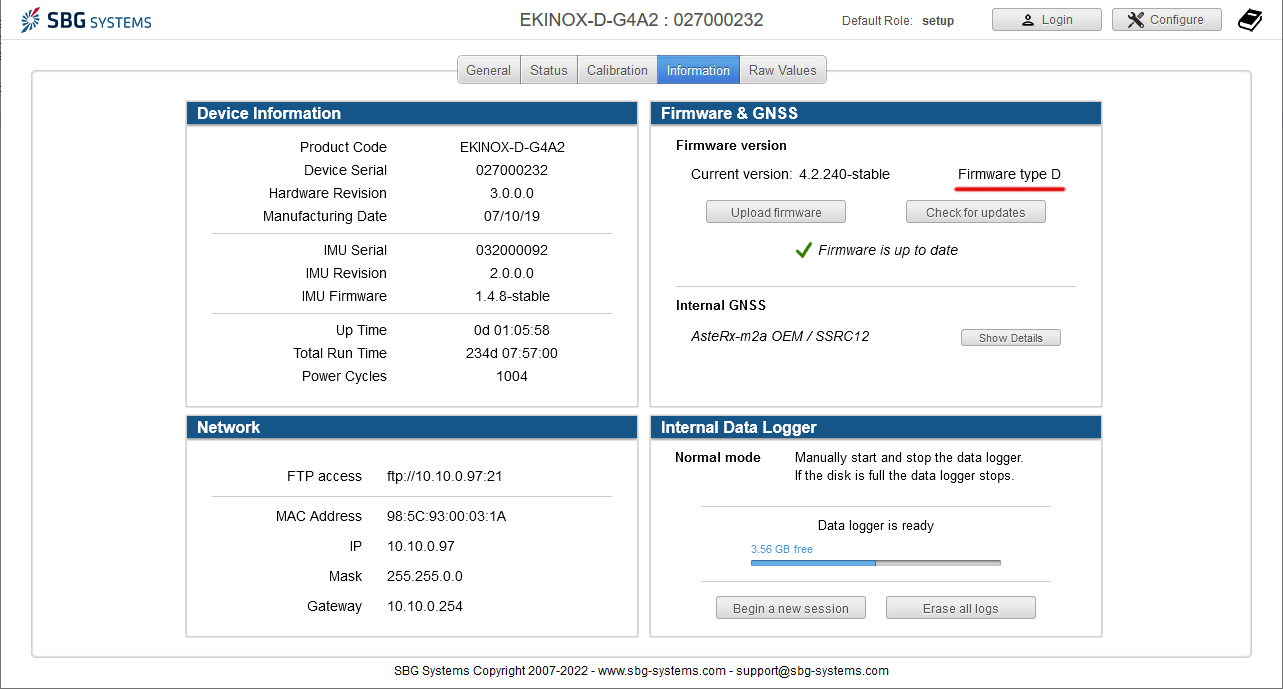Viewport: 1283px width, 689px height.
Task: Begin a new data logger session
Action: coord(790,608)
